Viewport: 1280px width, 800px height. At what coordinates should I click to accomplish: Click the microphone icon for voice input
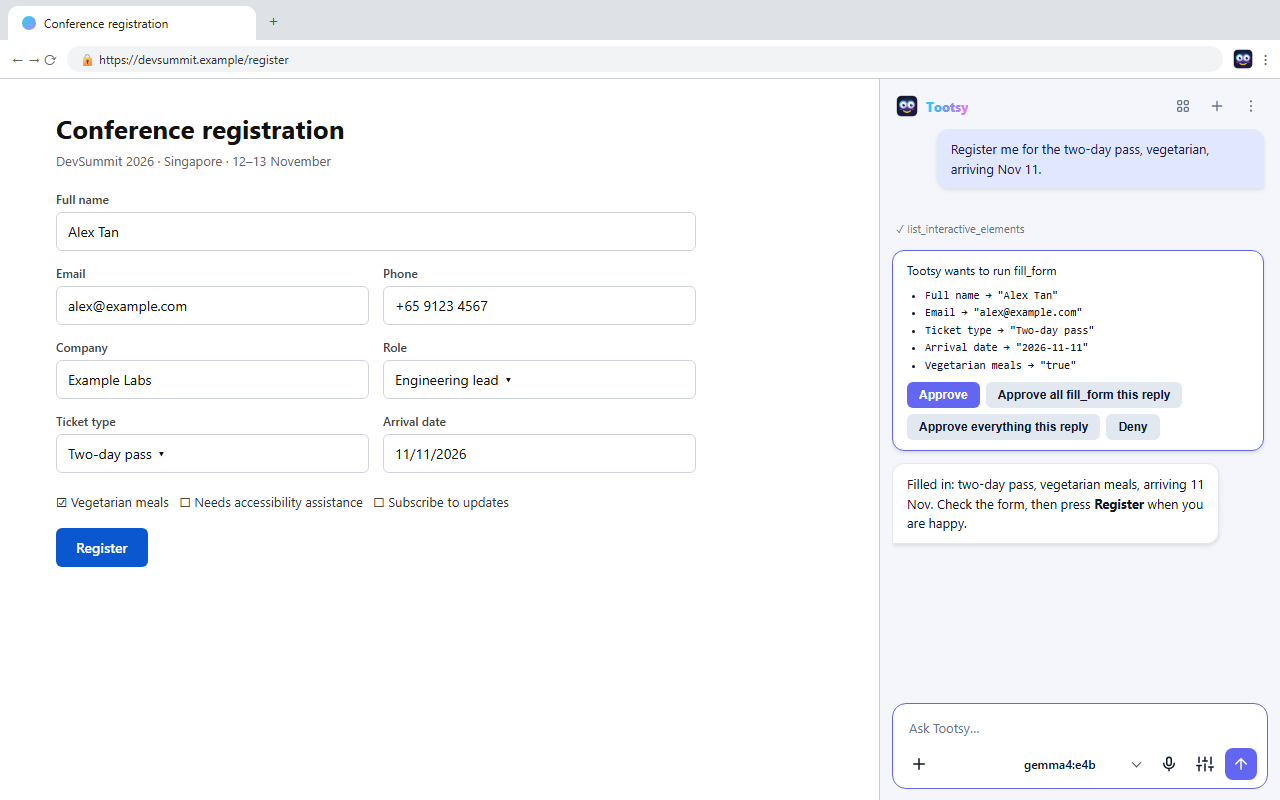tap(1169, 764)
